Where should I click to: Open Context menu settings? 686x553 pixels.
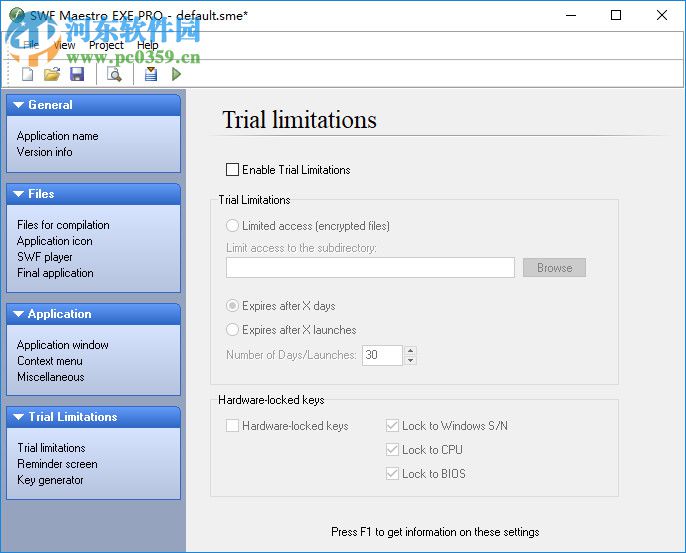[50, 361]
